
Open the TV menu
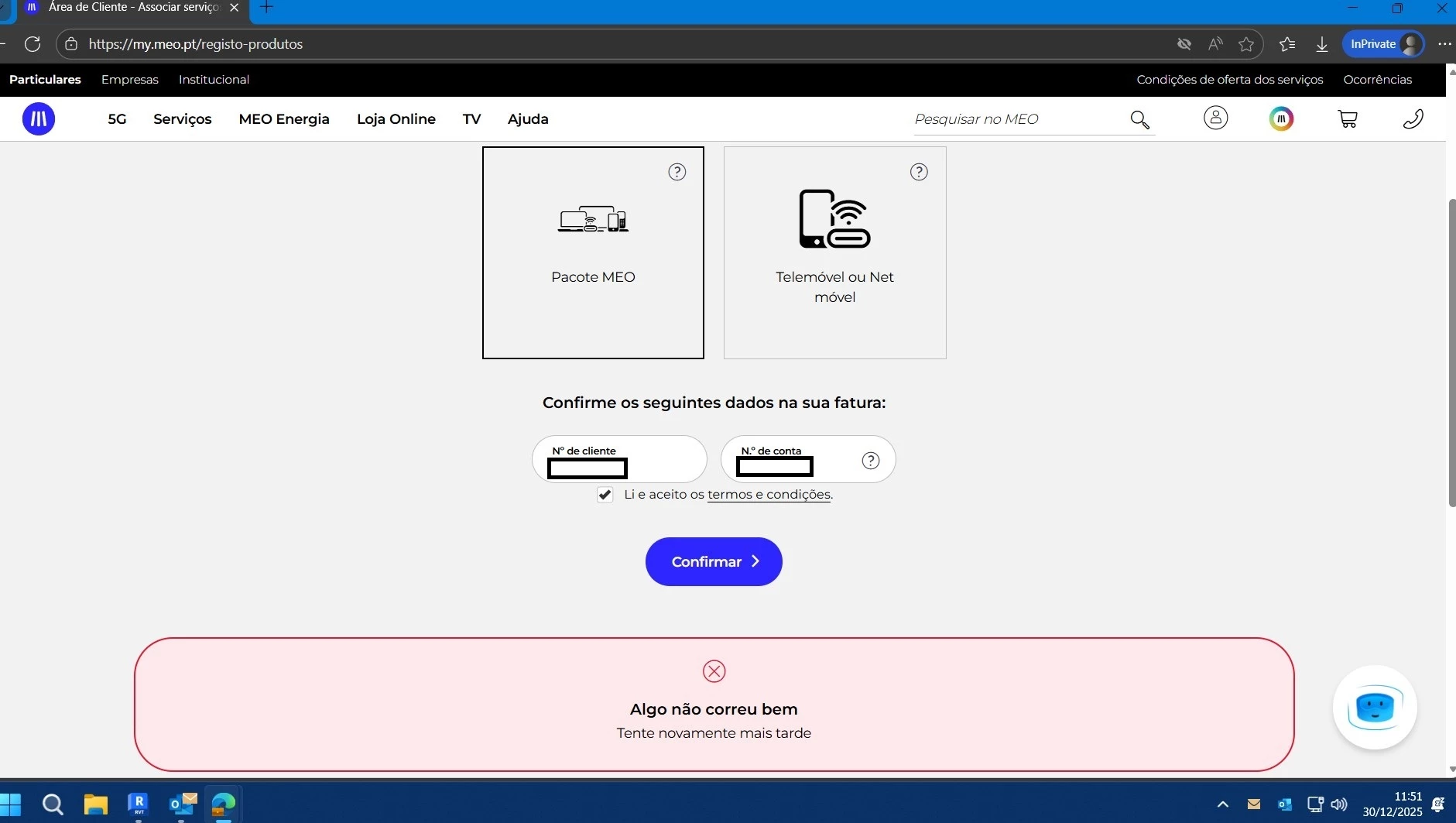471,119
